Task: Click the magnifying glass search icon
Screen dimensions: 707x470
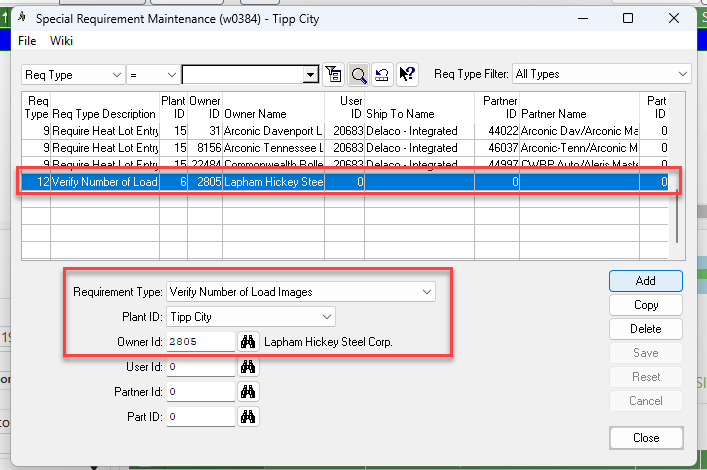Action: tap(358, 74)
